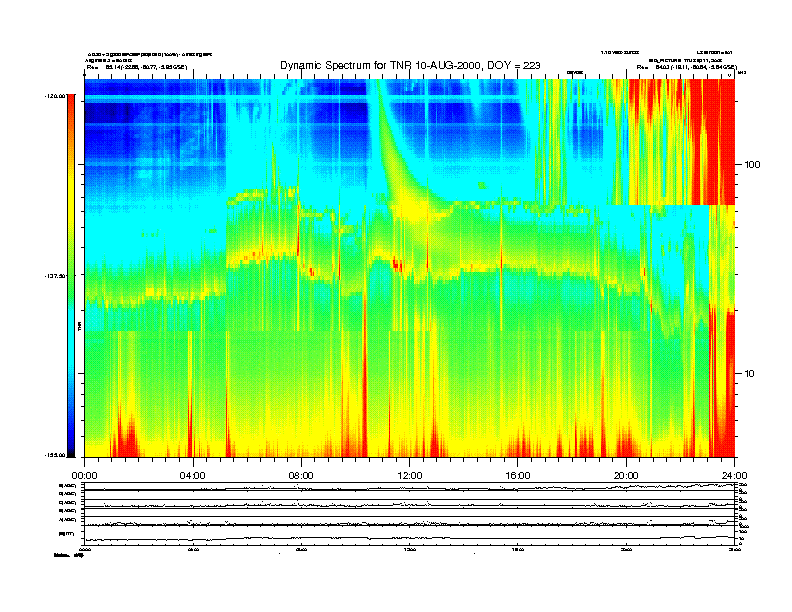The image size is (792, 612).
Task: Click the 100 frequency axis label
Action: [x=752, y=165]
